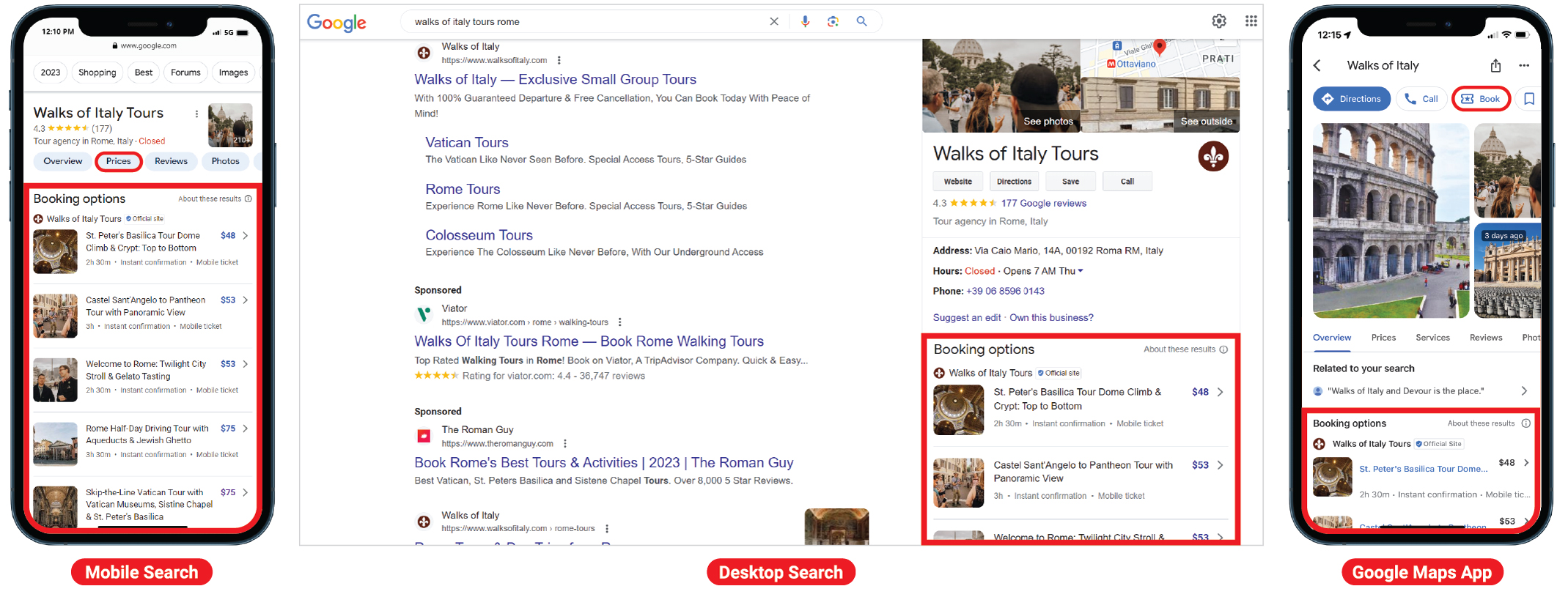Tap share icon in Google Maps app
Image resolution: width=1568 pixels, height=597 pixels.
tap(1495, 66)
